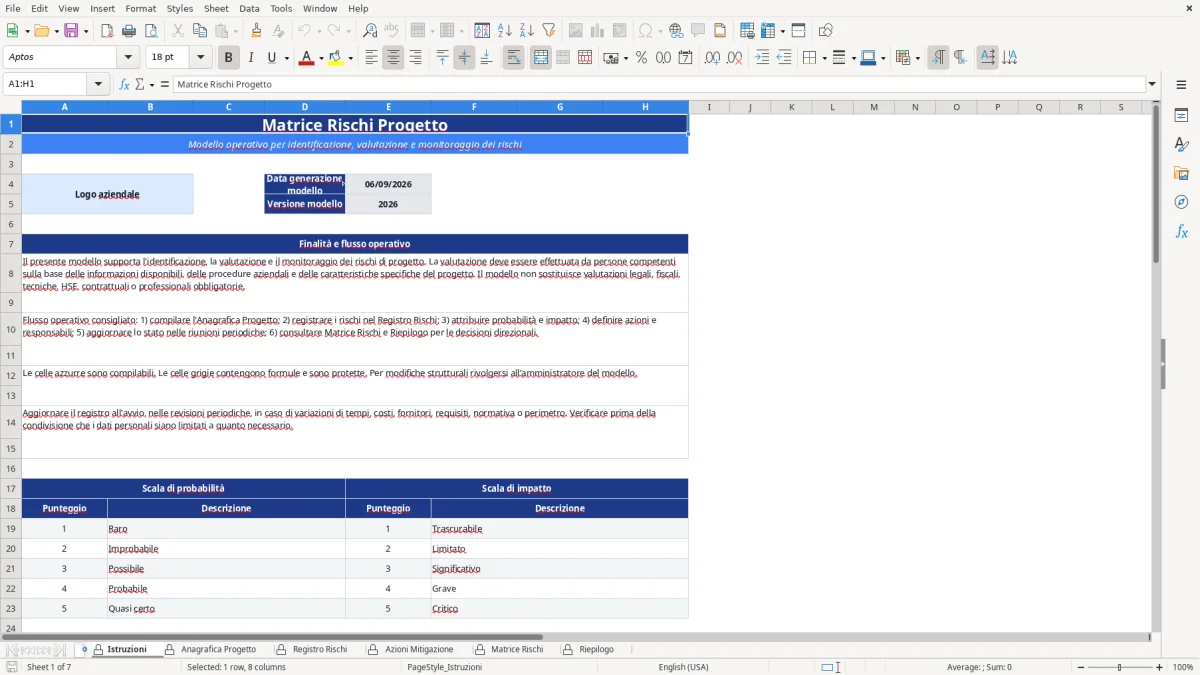Viewport: 1200px width, 675px height.
Task: Click Define Print Area icon
Action: [x=747, y=31]
